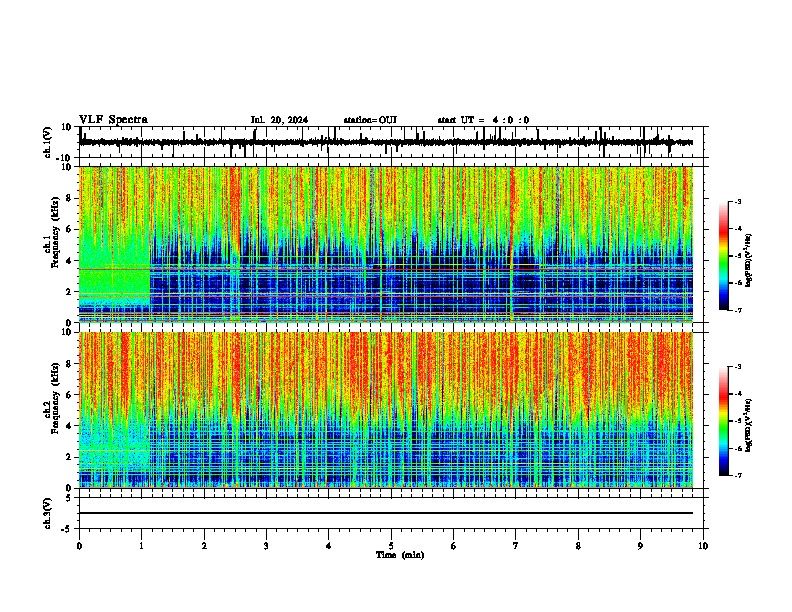Click the ch.2 frequency tick "6"
Screen dimensions: 792x612
coord(69,395)
